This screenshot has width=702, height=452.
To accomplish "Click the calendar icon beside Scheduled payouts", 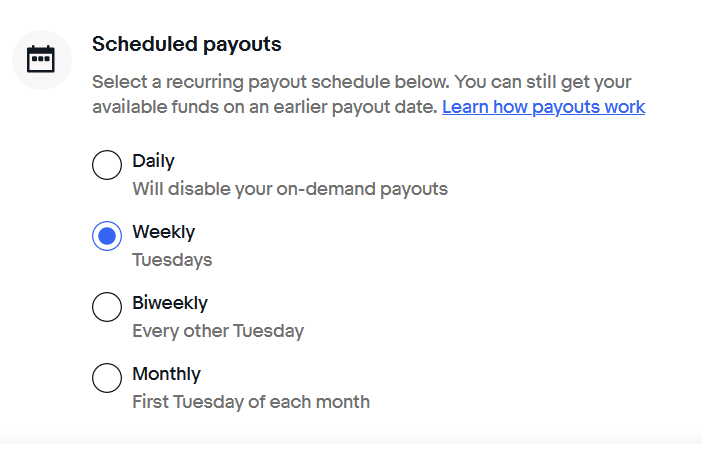I will coord(41,60).
